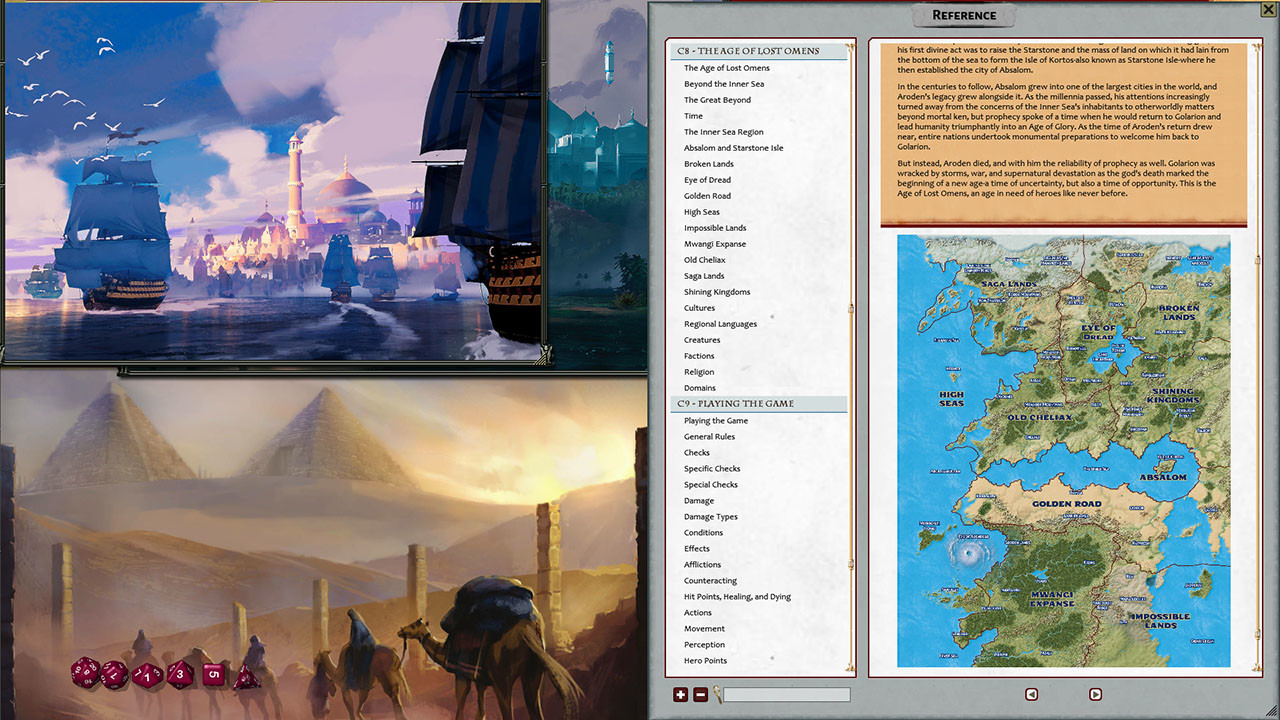
Task: Select the d10 die showing 1
Action: coord(147,675)
